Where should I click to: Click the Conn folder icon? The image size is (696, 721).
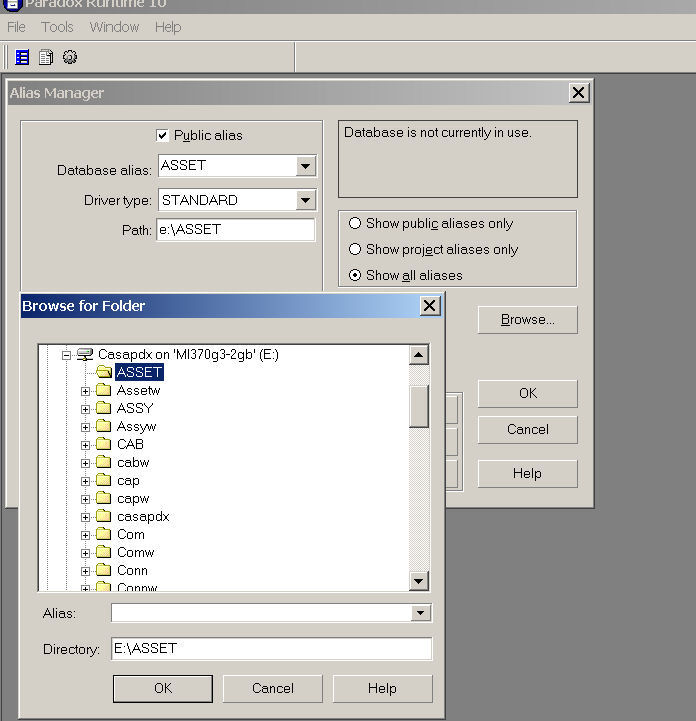[104, 570]
